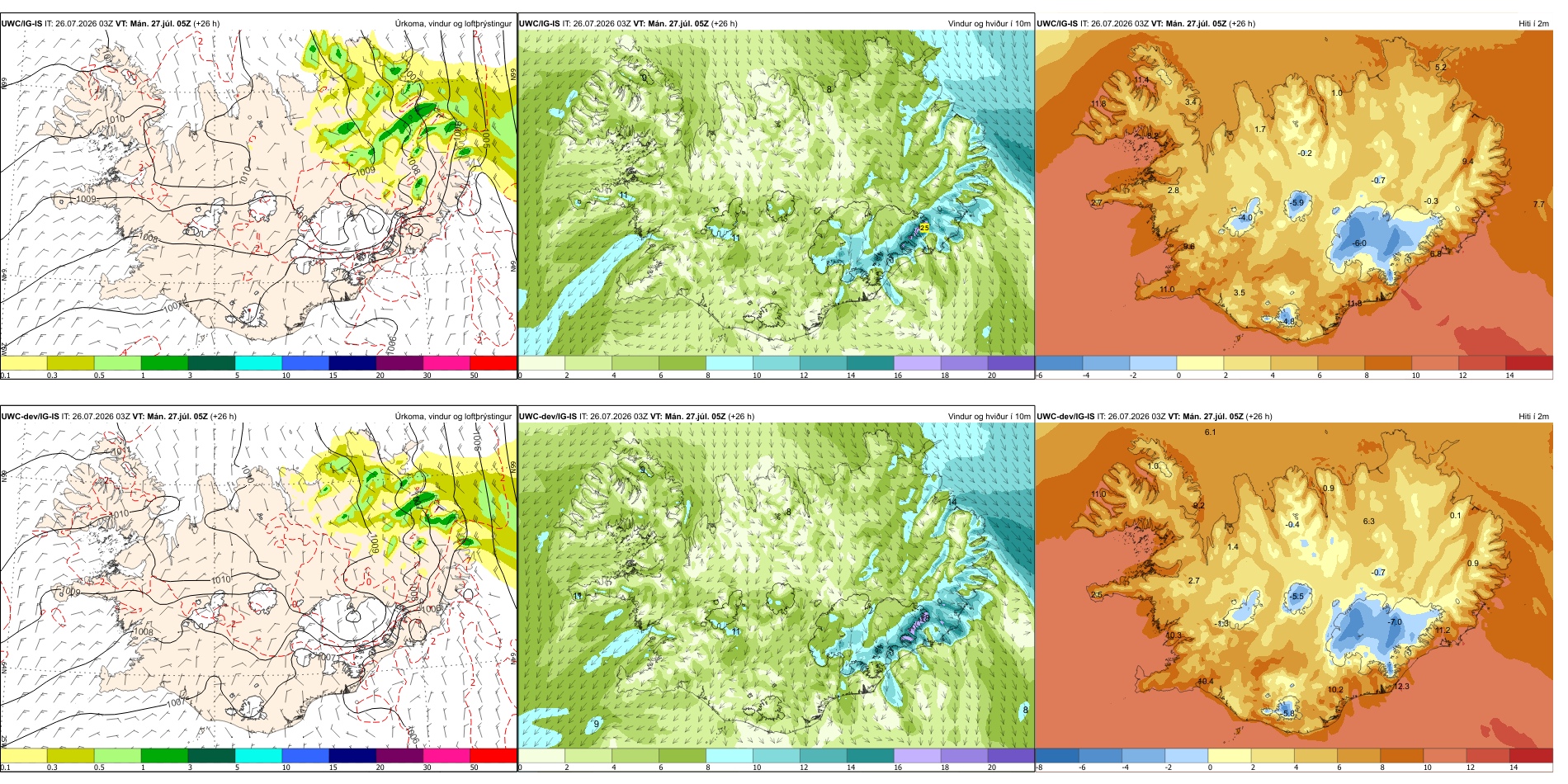1568x784 pixels.
Task: Click the bottom 'Vindur og hviður í 10m' title
Action: point(989,416)
